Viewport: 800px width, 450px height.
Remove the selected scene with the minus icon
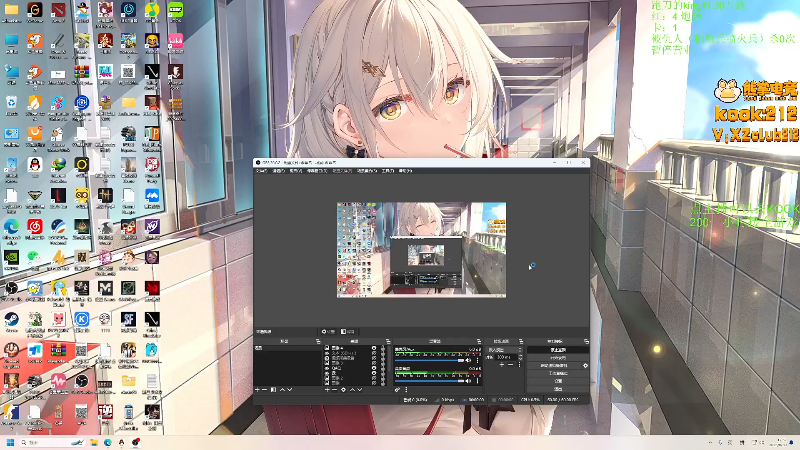point(264,390)
